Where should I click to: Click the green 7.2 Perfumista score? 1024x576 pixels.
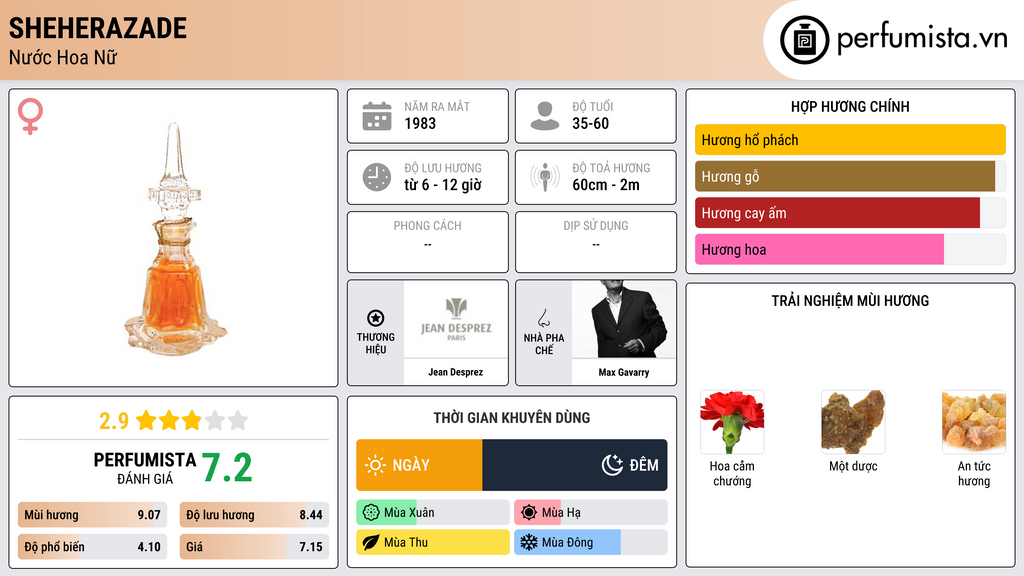click(227, 468)
